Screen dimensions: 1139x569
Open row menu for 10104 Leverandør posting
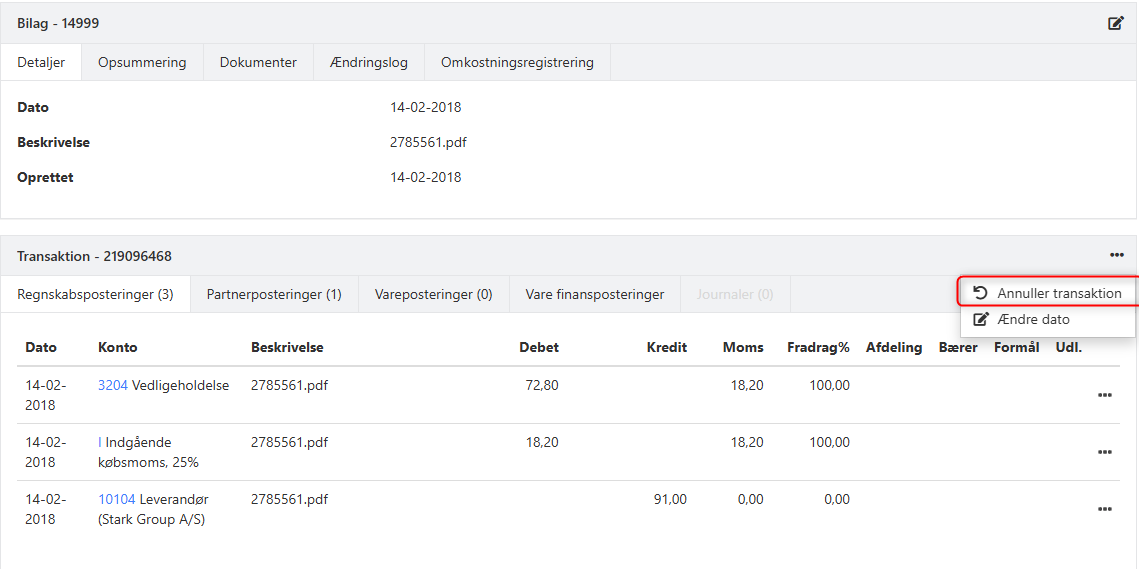coord(1104,509)
